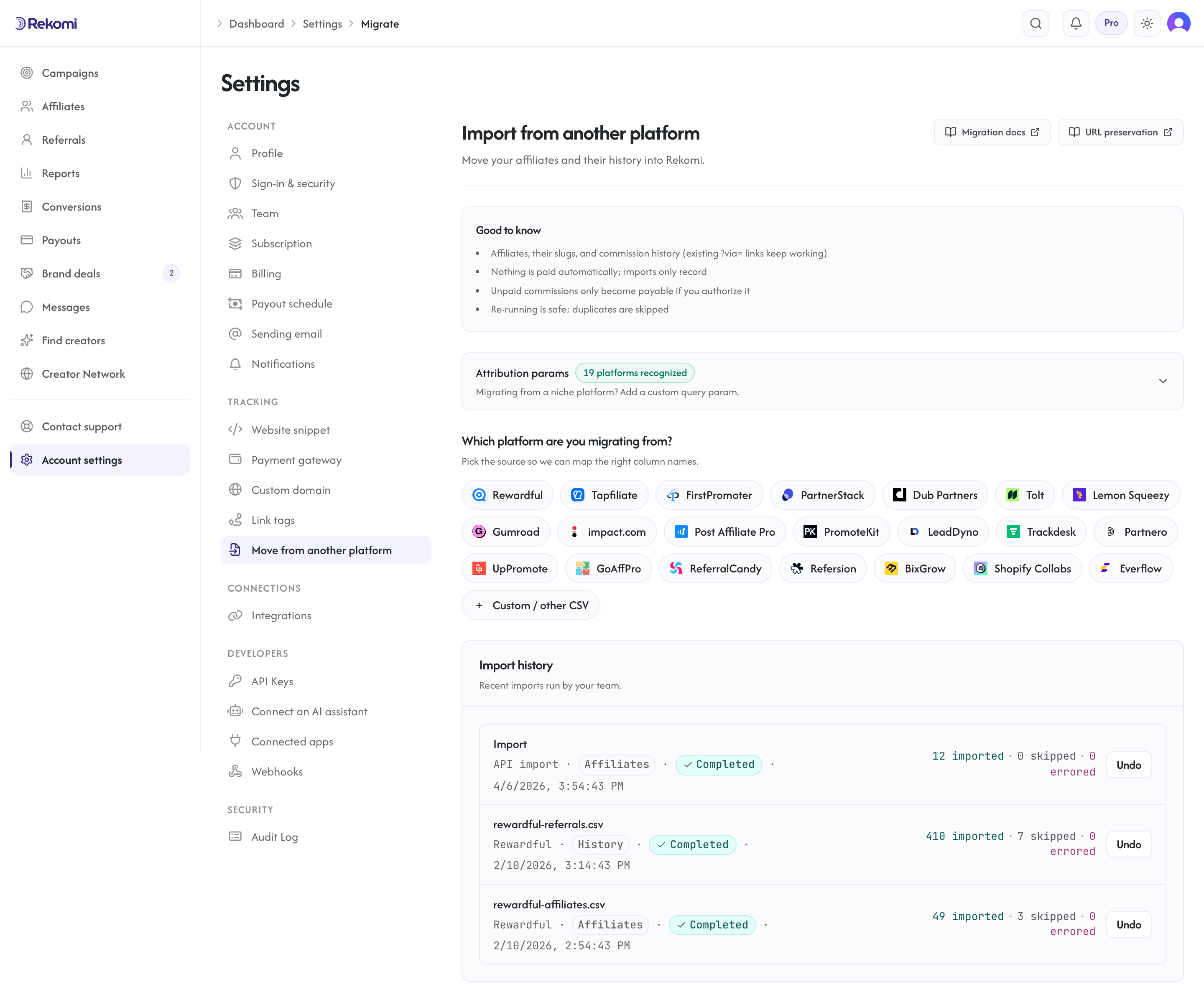Choose Dub Partners as source platform
1204x1002 pixels.
pos(935,495)
